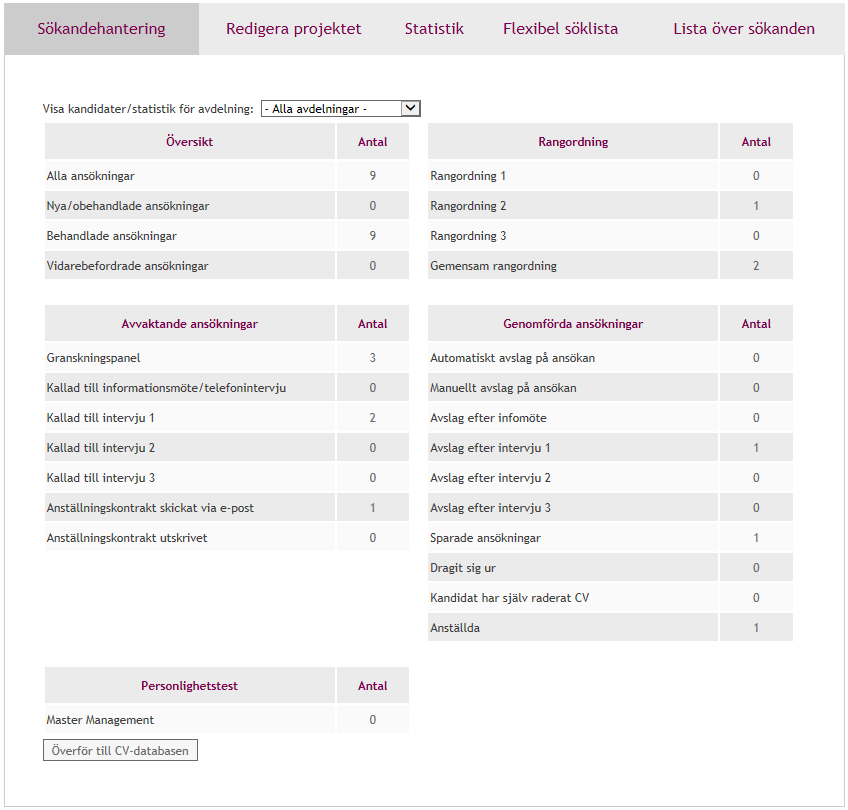Click the Avvaktande ansökningar header
This screenshot has width=848, height=810.
click(x=189, y=324)
